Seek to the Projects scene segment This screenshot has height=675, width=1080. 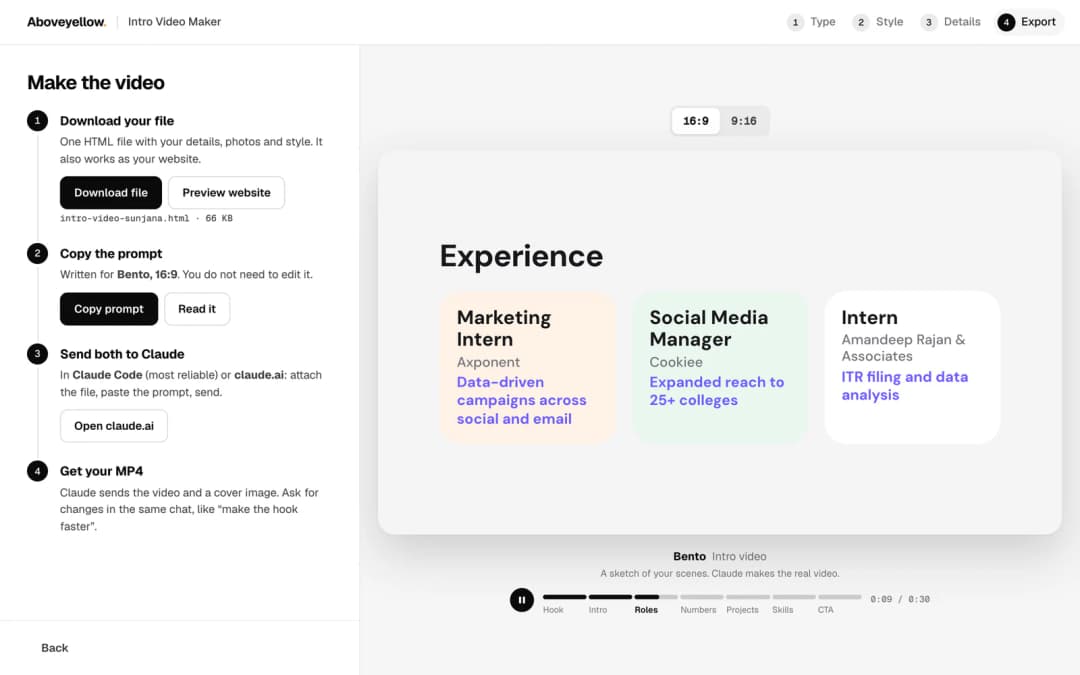point(748,602)
